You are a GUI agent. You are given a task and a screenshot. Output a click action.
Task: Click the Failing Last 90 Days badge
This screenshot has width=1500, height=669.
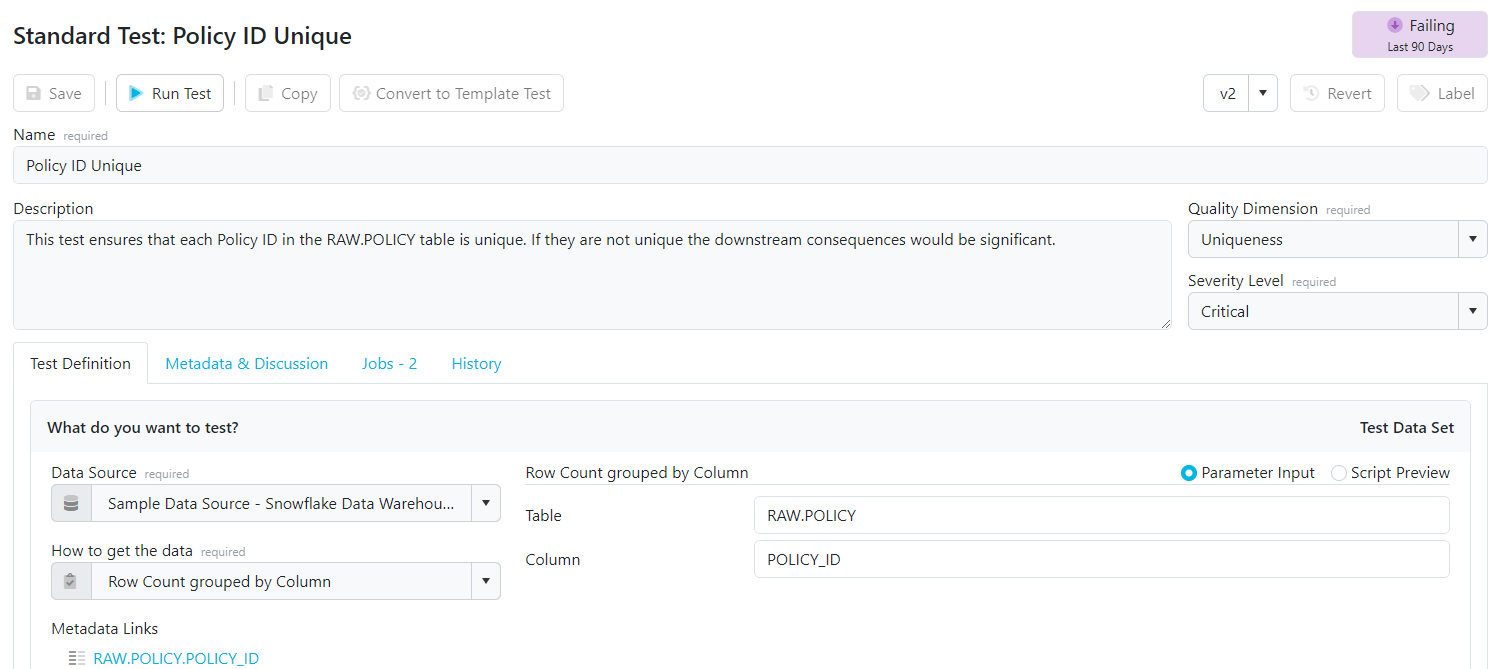tap(1420, 35)
